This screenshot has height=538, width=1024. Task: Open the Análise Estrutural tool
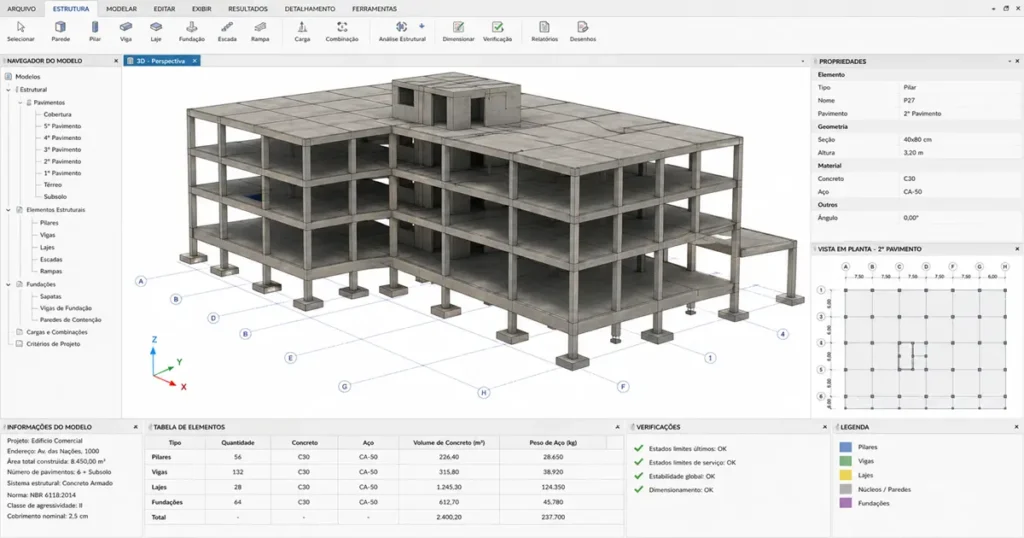pos(402,31)
